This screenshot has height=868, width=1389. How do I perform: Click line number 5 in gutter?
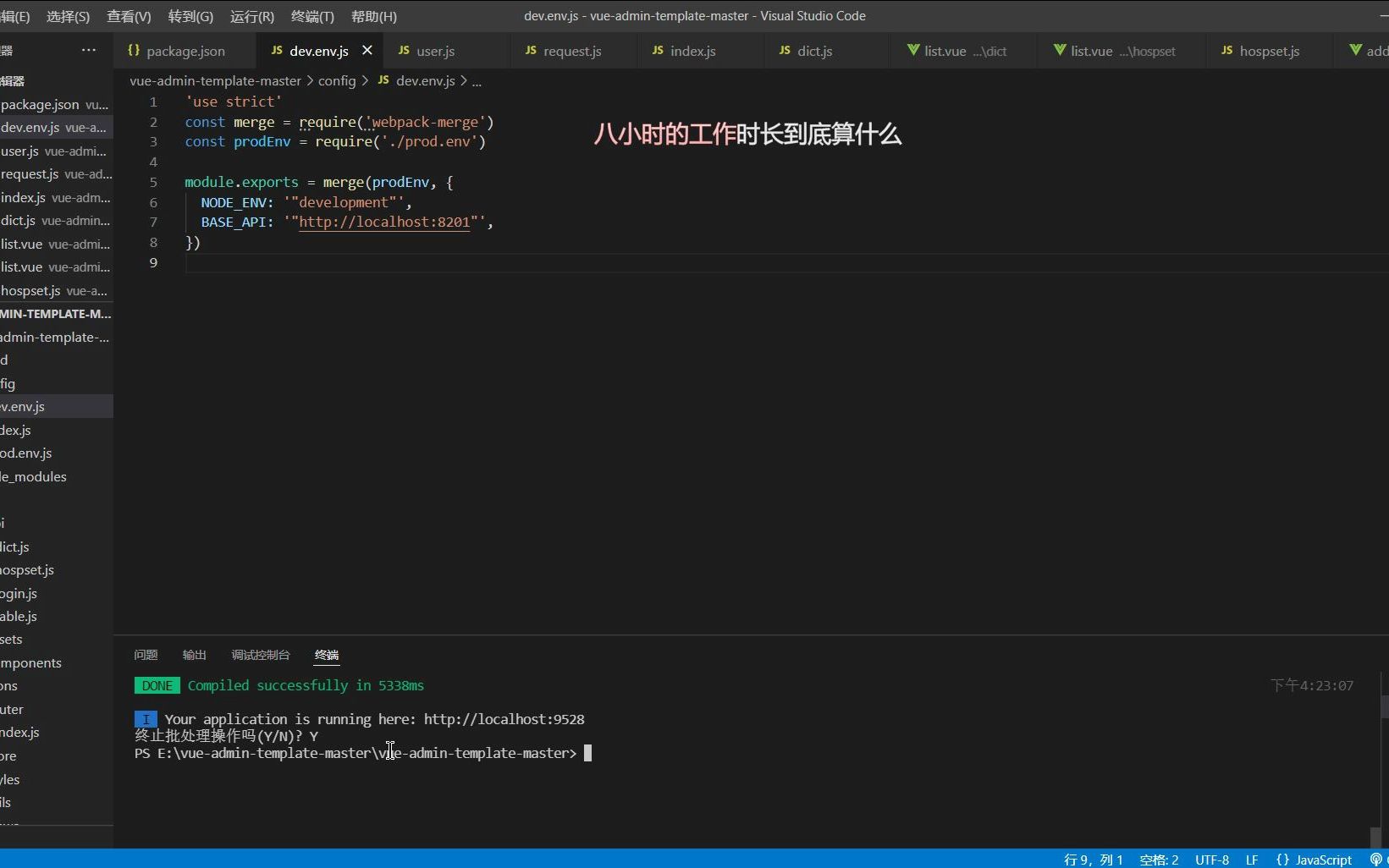click(153, 183)
